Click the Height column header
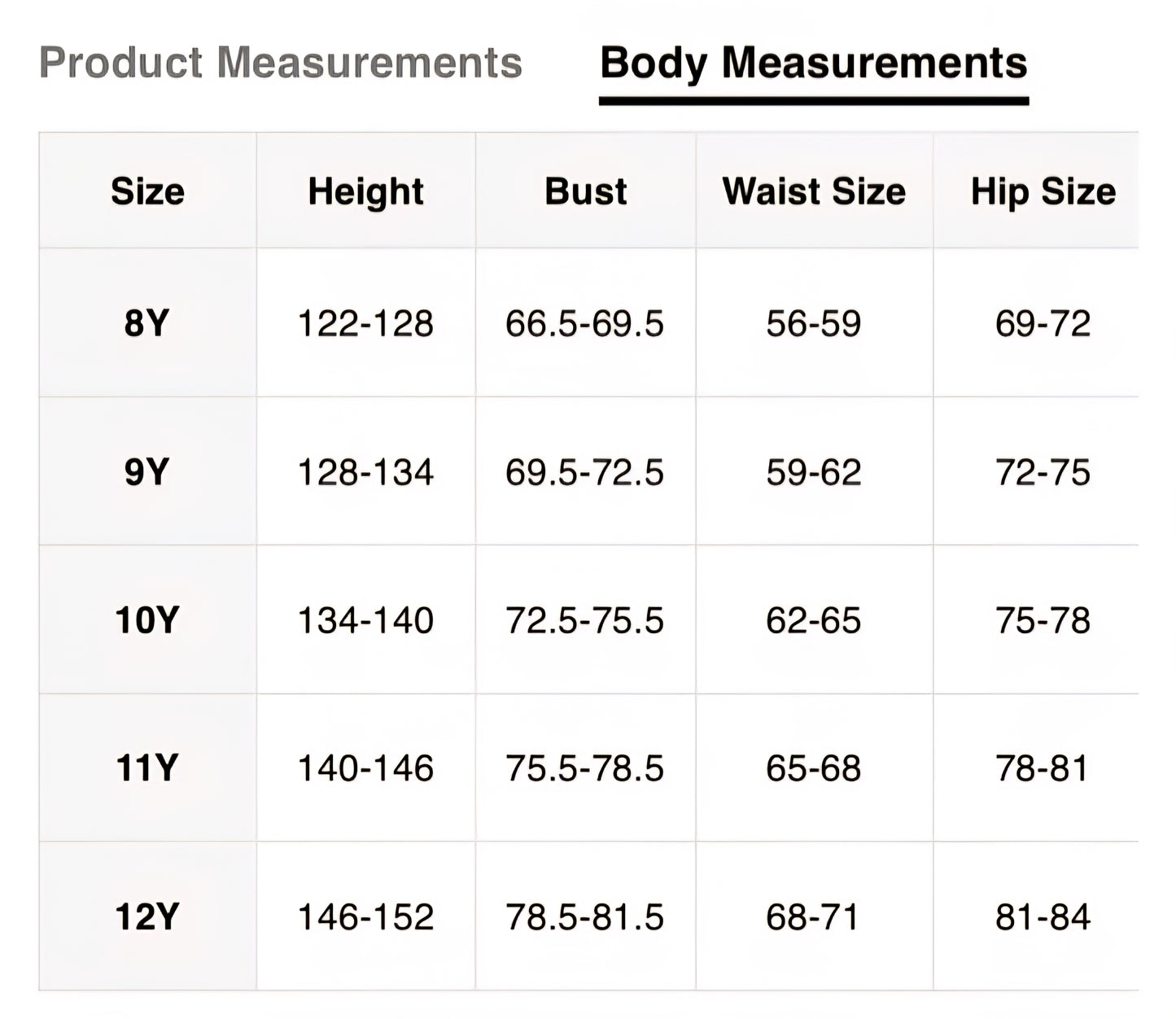1176x1019 pixels. [x=365, y=191]
